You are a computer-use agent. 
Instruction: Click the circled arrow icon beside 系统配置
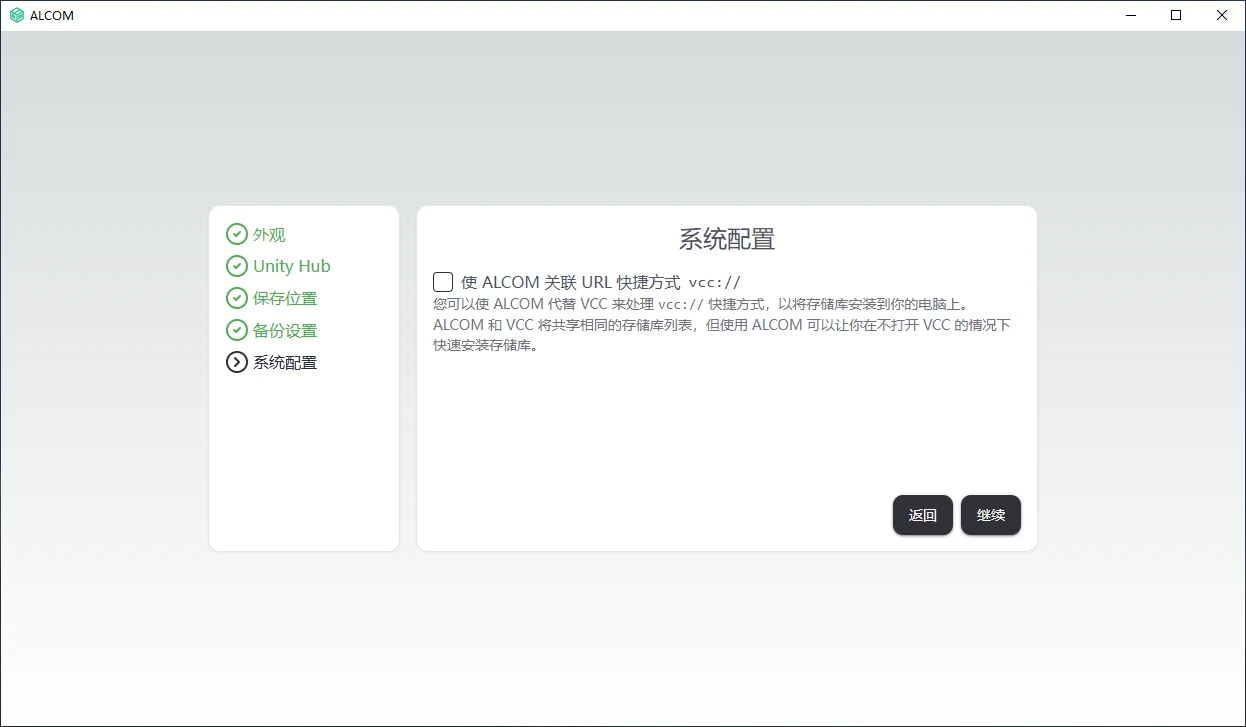pos(237,362)
